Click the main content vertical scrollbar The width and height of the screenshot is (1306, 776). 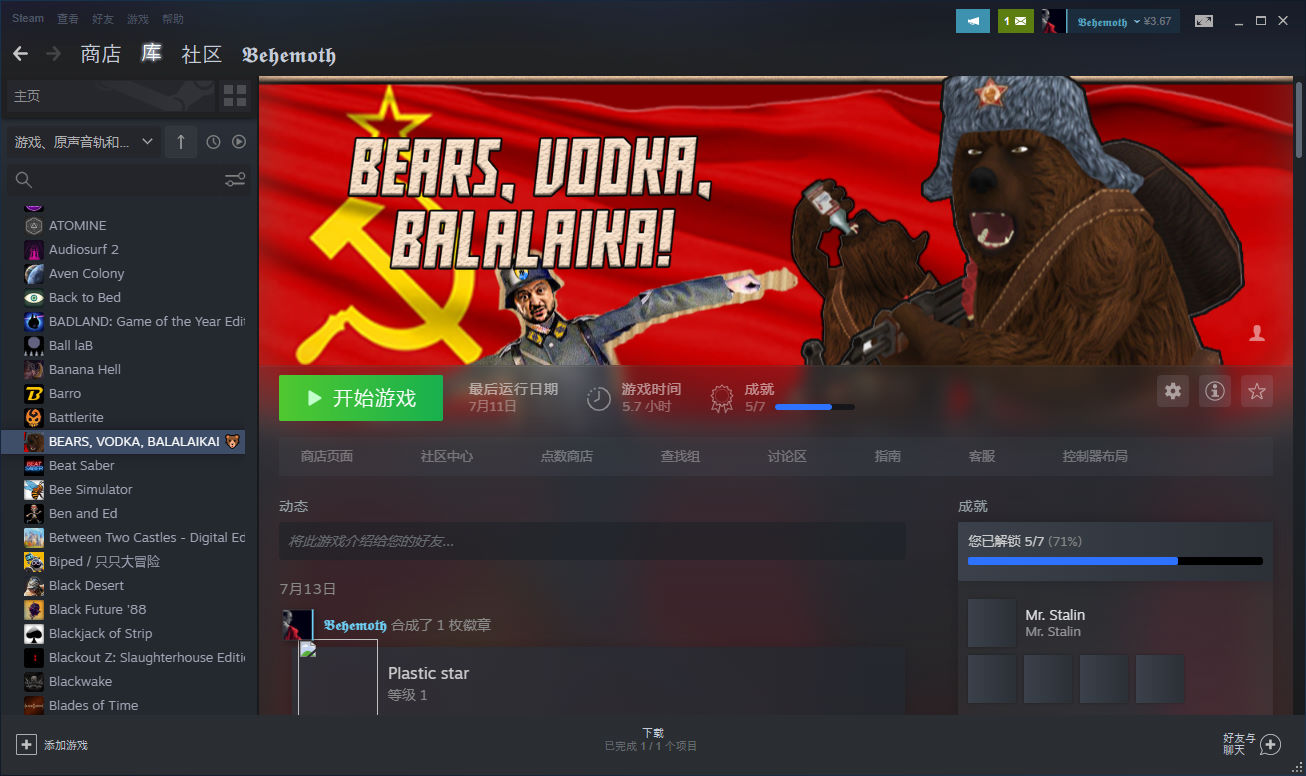click(1299, 120)
